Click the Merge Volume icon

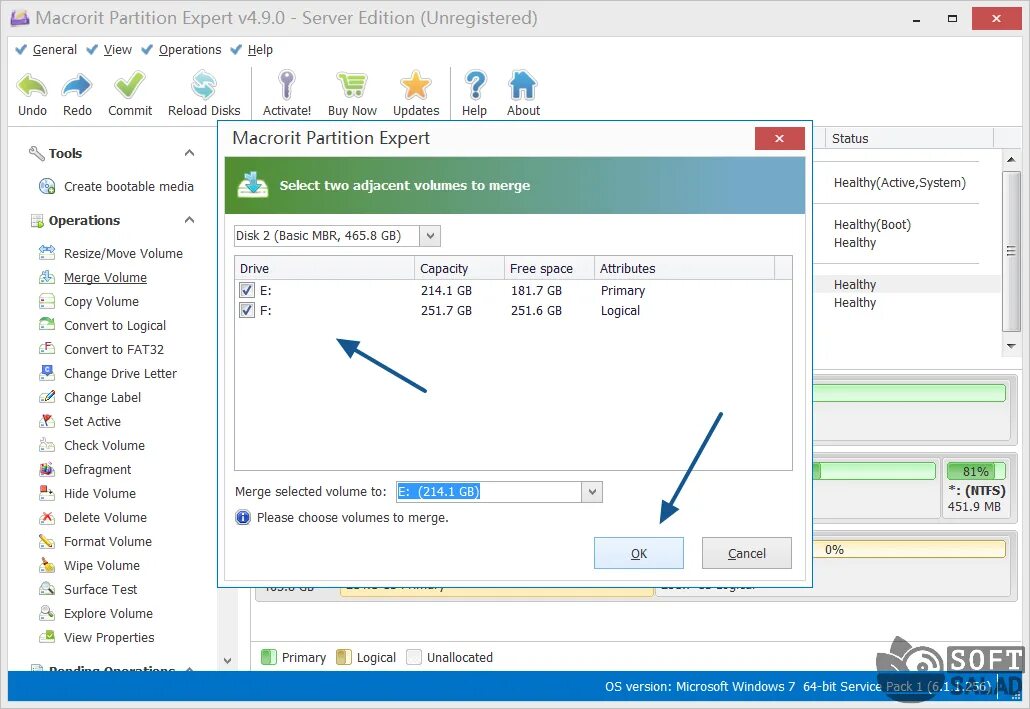click(47, 277)
